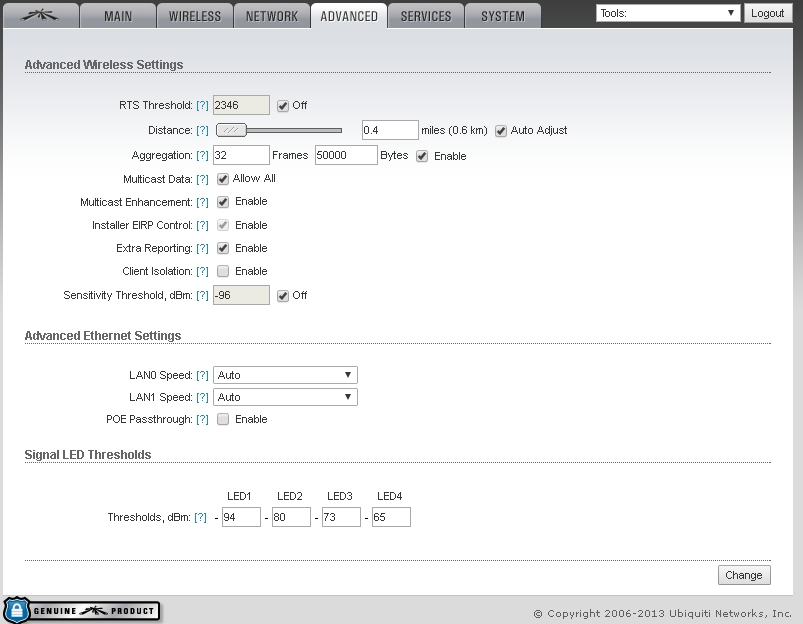Enable POE Passthrough checkbox

pyautogui.click(x=223, y=419)
